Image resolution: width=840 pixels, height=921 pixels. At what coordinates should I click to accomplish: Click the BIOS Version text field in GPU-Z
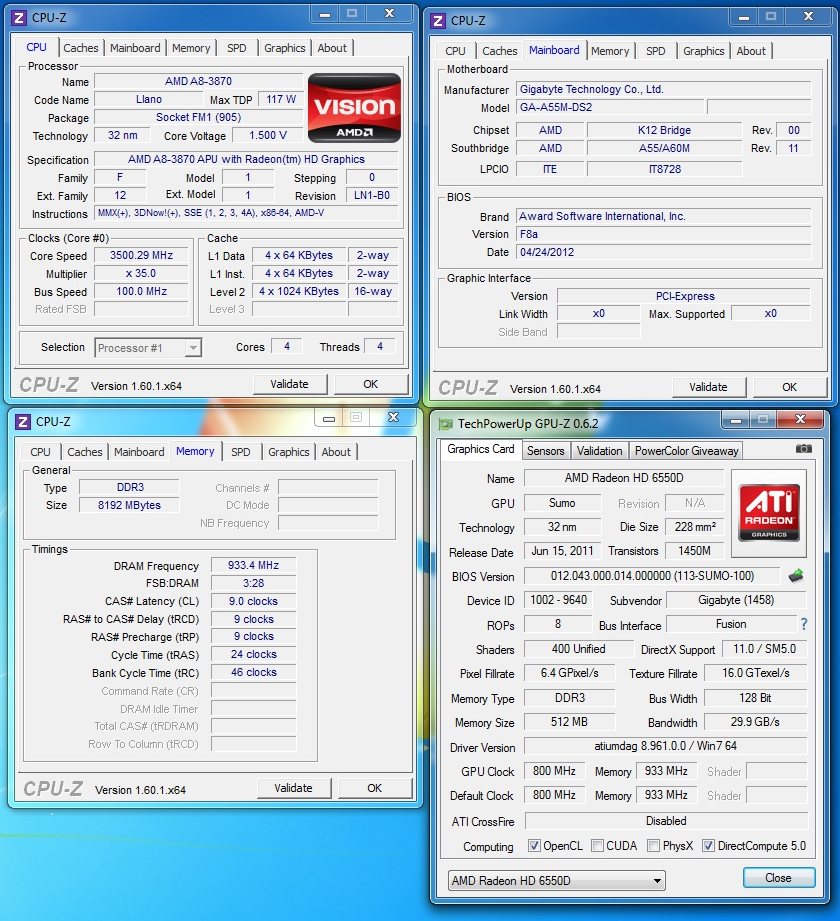coord(652,576)
